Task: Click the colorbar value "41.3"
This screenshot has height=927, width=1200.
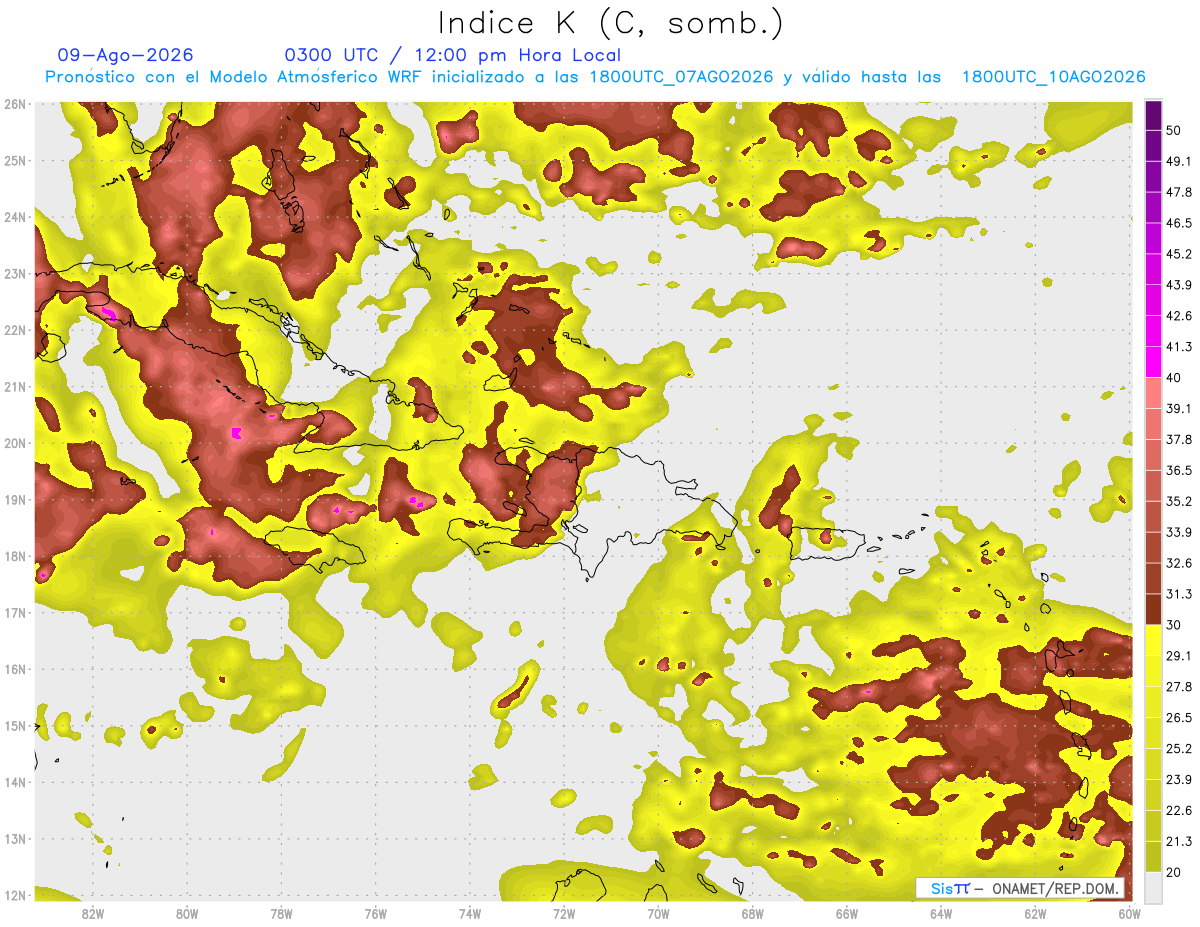Action: coord(1178,347)
